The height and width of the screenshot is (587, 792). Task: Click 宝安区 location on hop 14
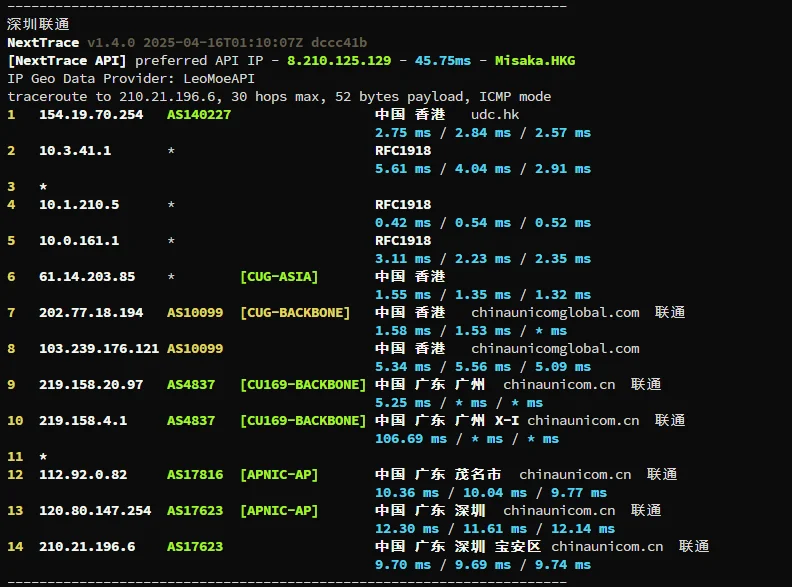517,546
